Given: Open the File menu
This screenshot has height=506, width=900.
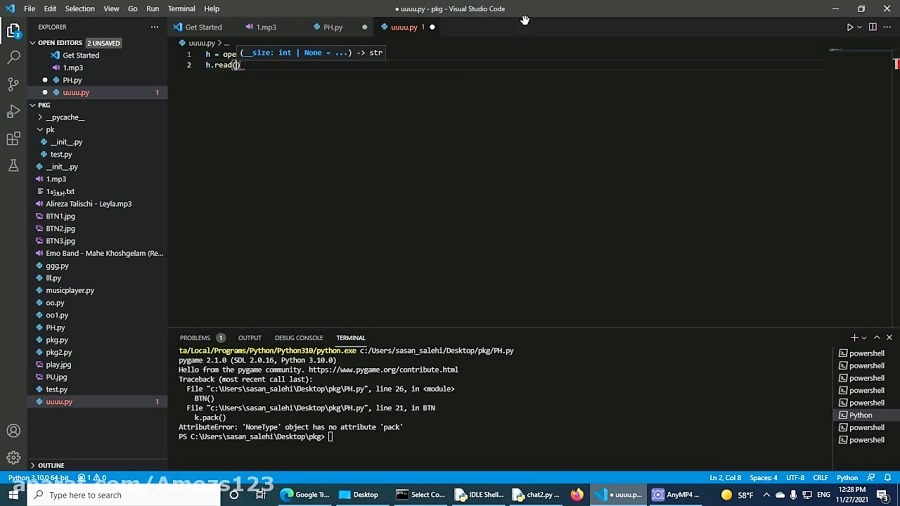Looking at the screenshot, I should click(29, 9).
